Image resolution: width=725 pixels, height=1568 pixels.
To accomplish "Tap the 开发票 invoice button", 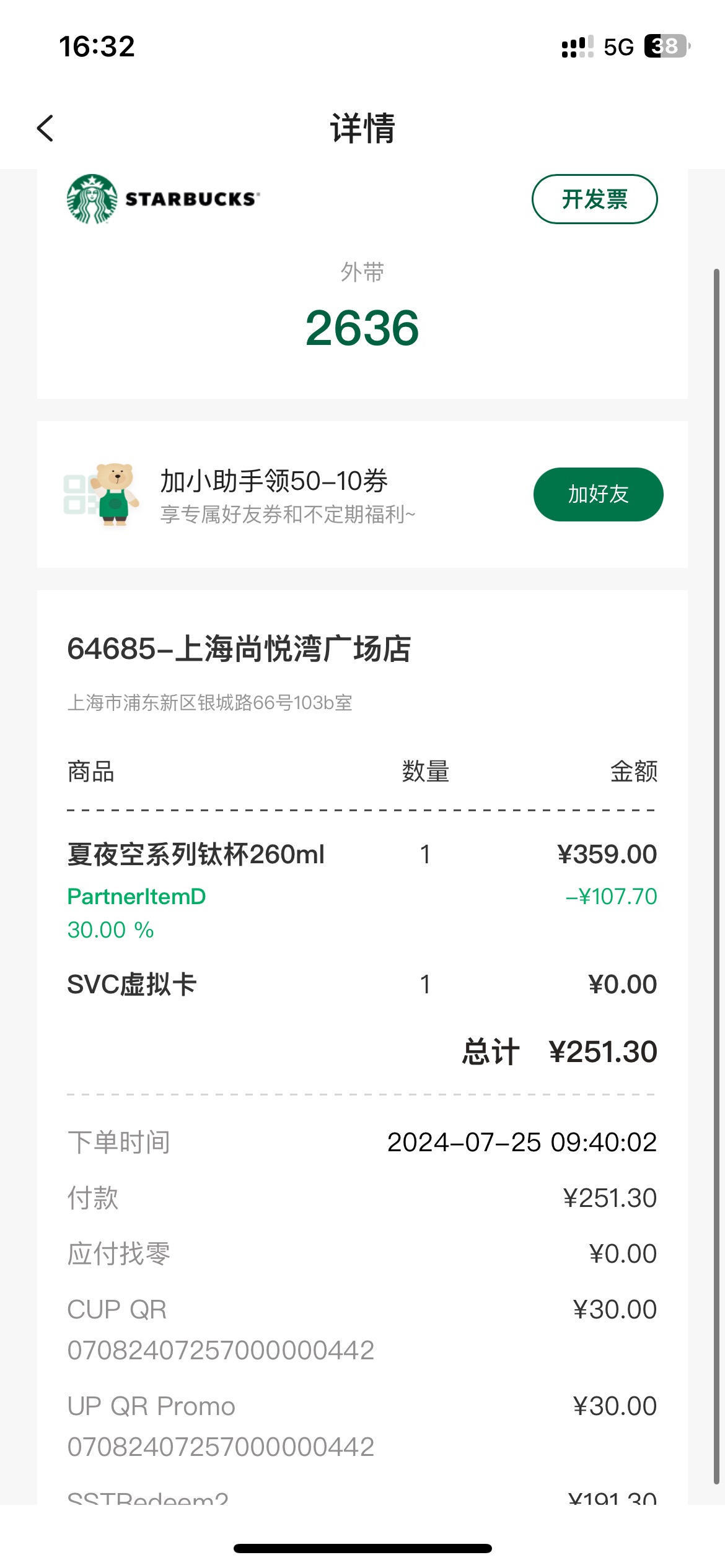I will click(x=595, y=199).
